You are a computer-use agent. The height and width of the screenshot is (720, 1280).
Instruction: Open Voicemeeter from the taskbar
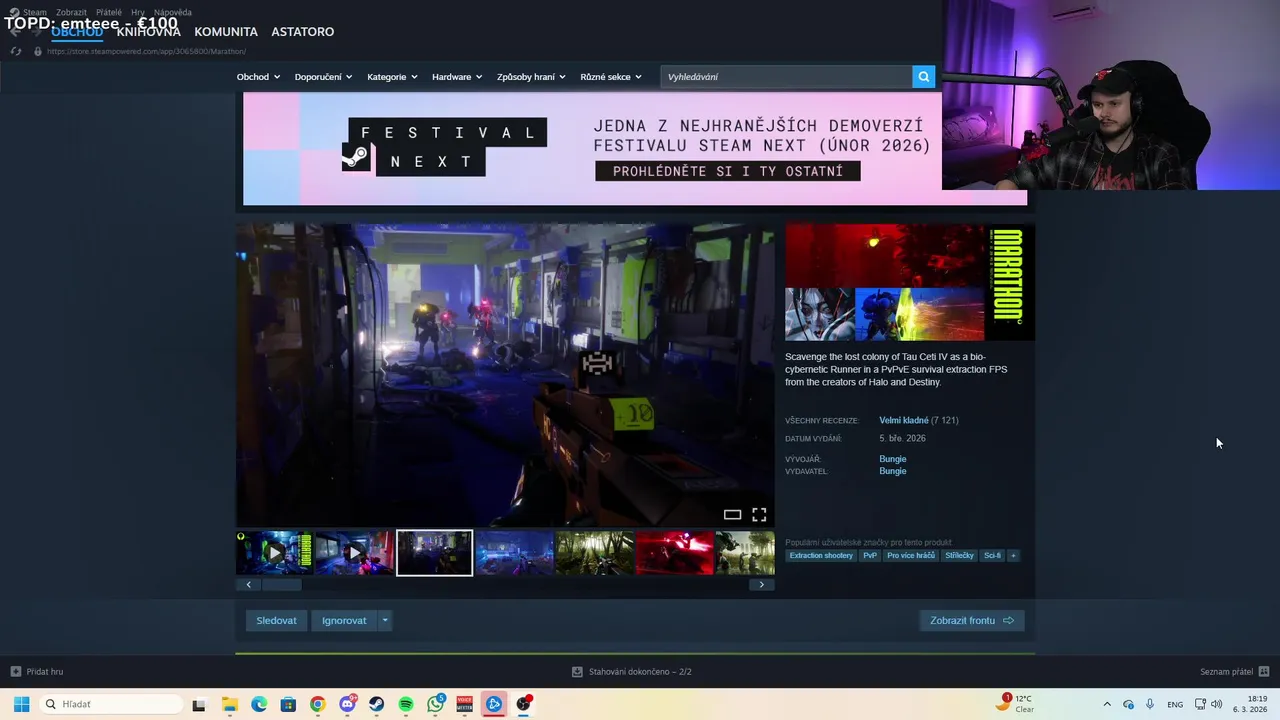464,704
